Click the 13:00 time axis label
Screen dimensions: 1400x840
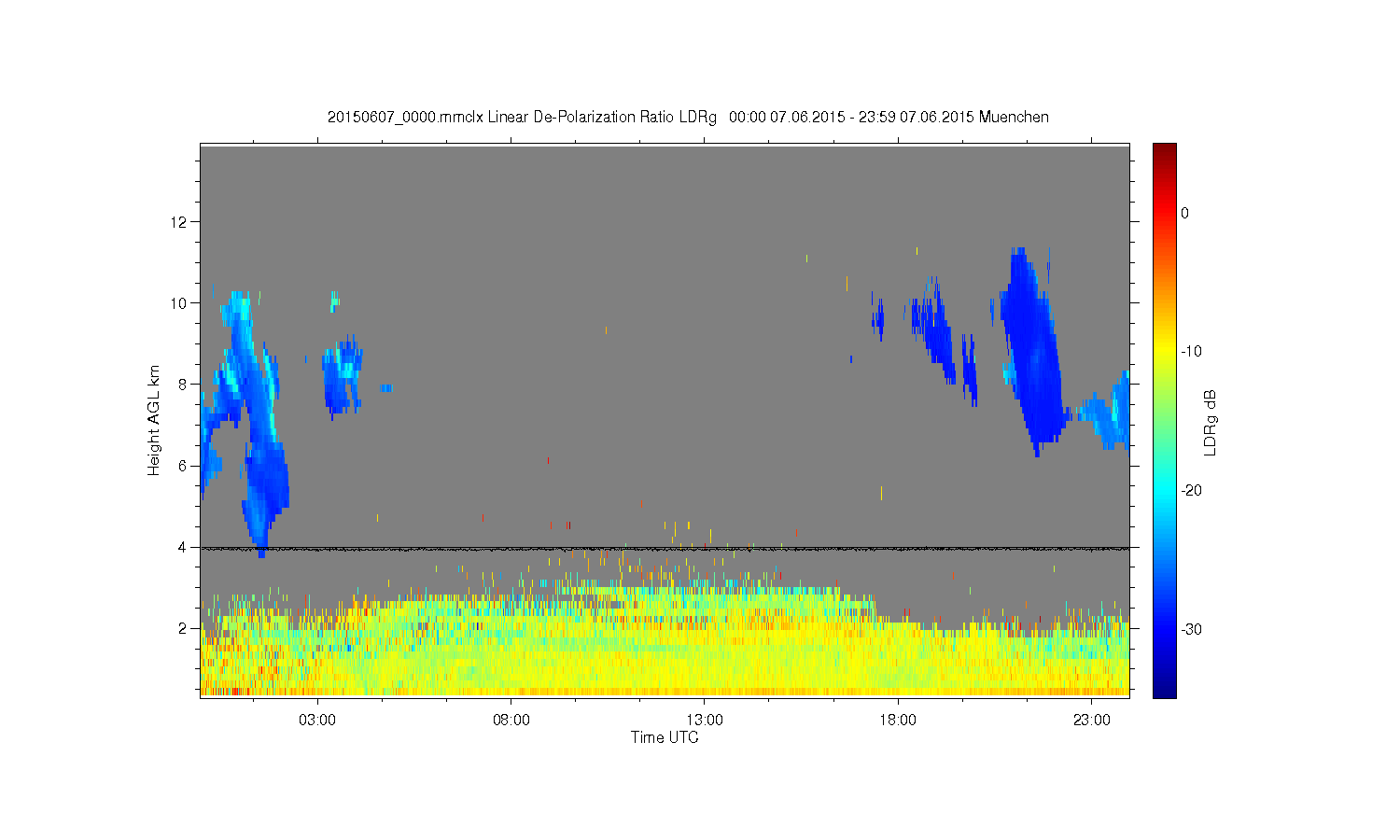(x=705, y=721)
